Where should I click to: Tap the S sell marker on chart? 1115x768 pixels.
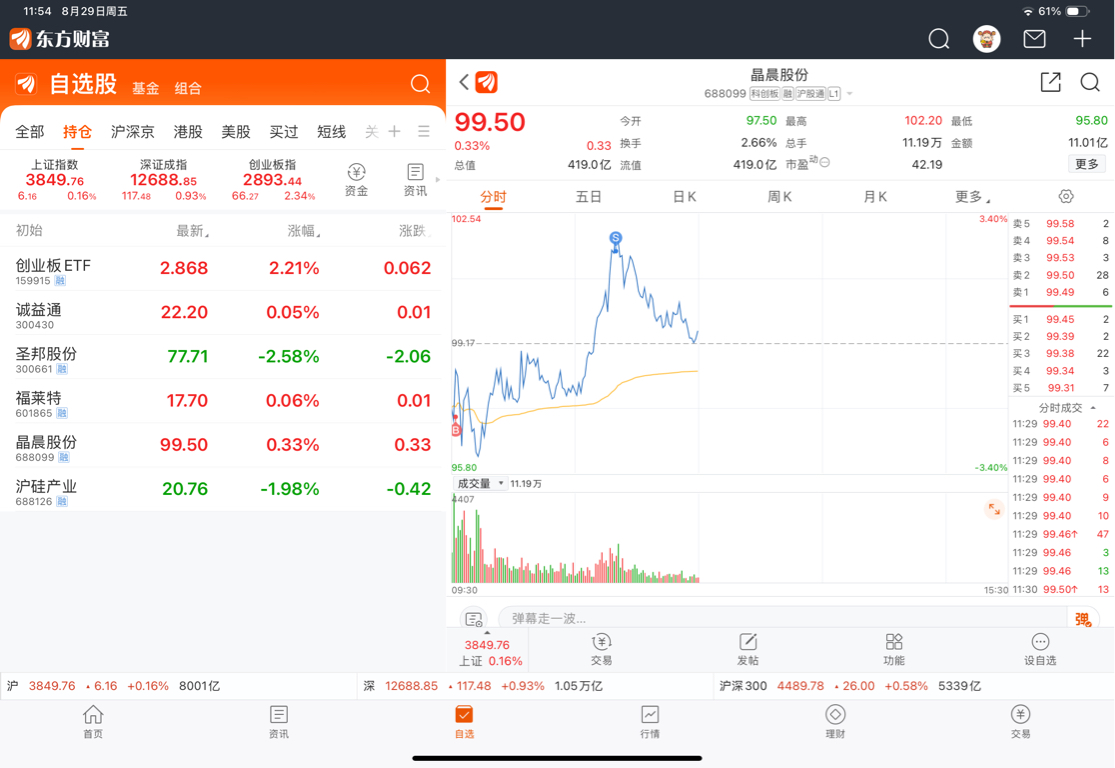(x=616, y=238)
